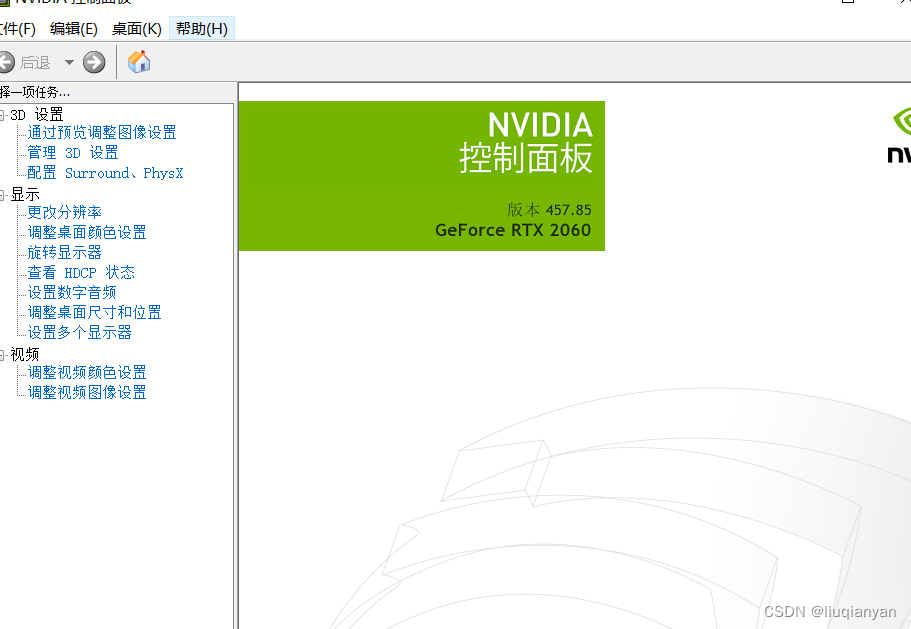Click the 后退 back label
The image size is (911, 629).
[35, 62]
